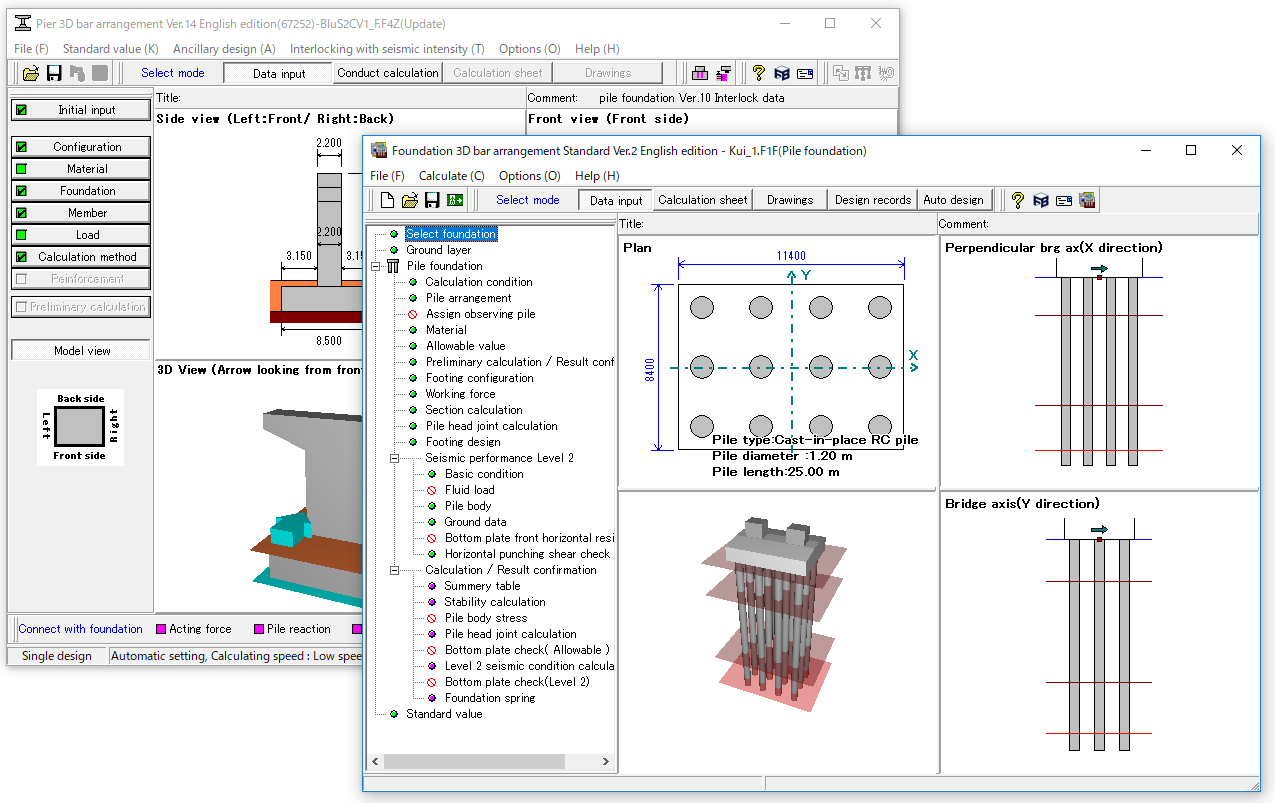Click the save icon in Pier toolbar
The height and width of the screenshot is (803, 1275).
tap(54, 73)
